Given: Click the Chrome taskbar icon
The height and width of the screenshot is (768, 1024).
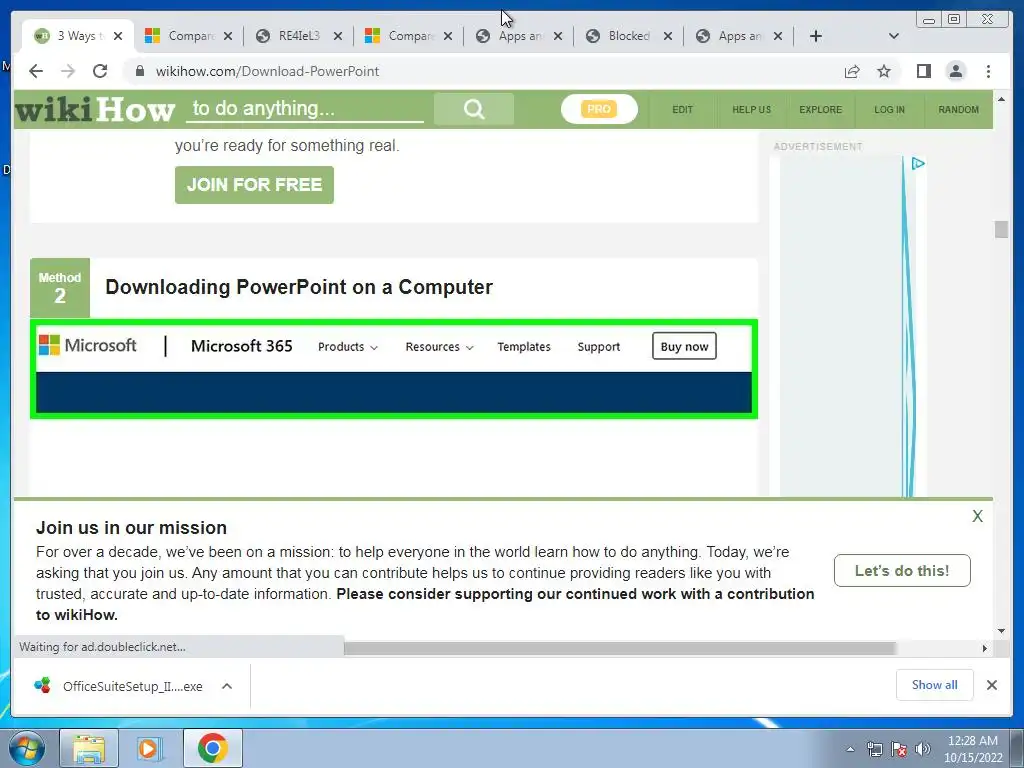Looking at the screenshot, I should coord(213,748).
